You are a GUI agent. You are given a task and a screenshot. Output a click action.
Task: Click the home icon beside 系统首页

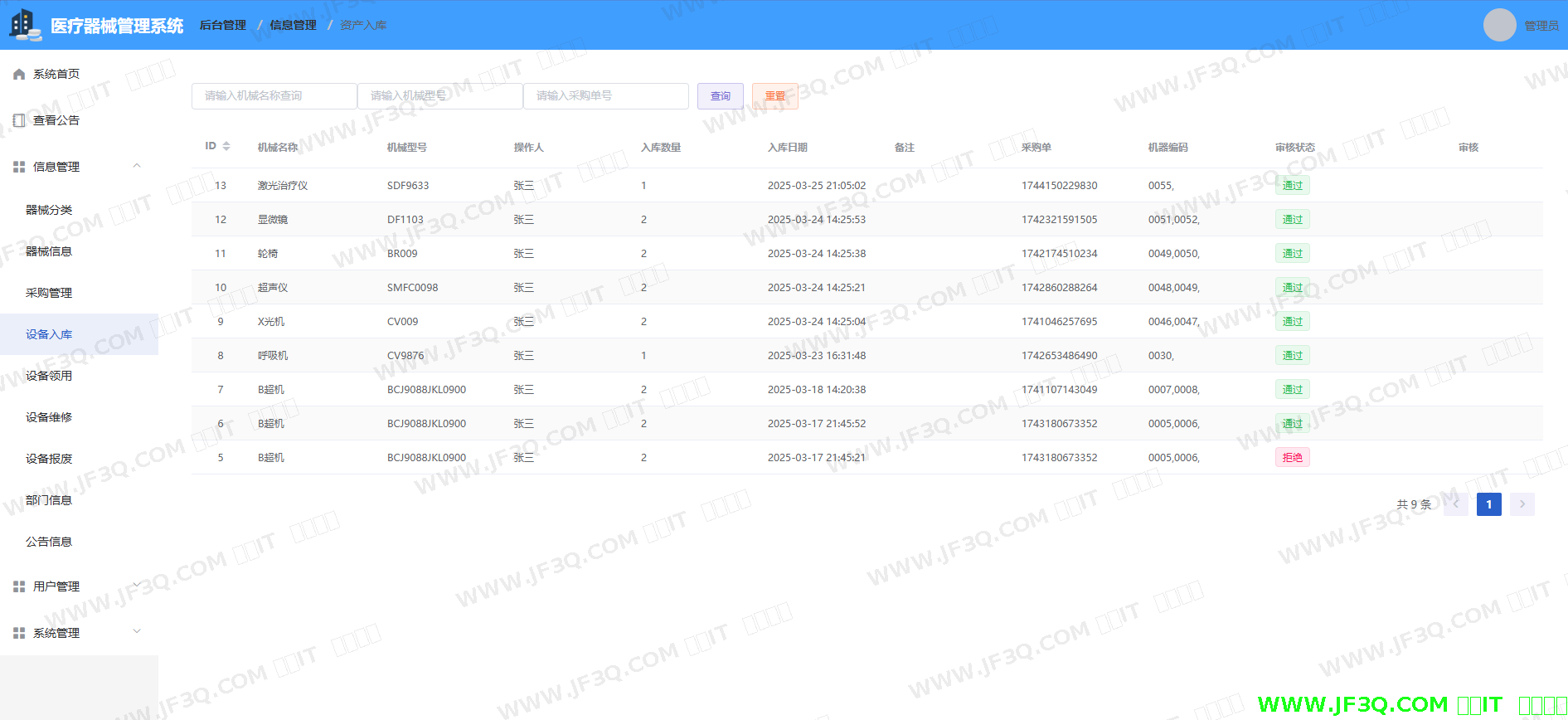pos(19,75)
